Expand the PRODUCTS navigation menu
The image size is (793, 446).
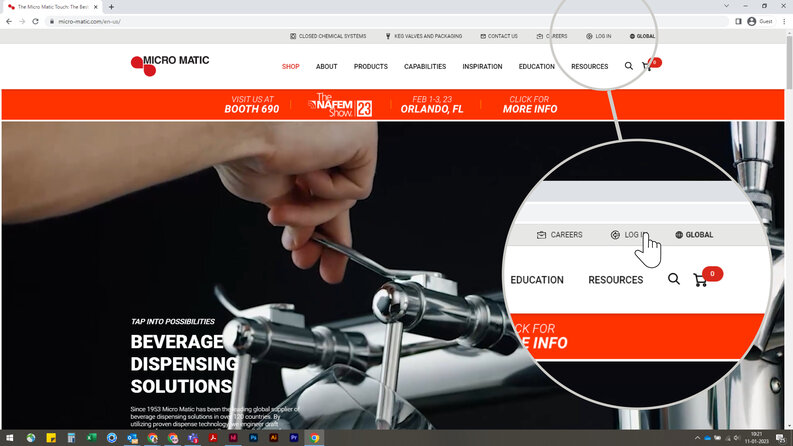tap(370, 67)
